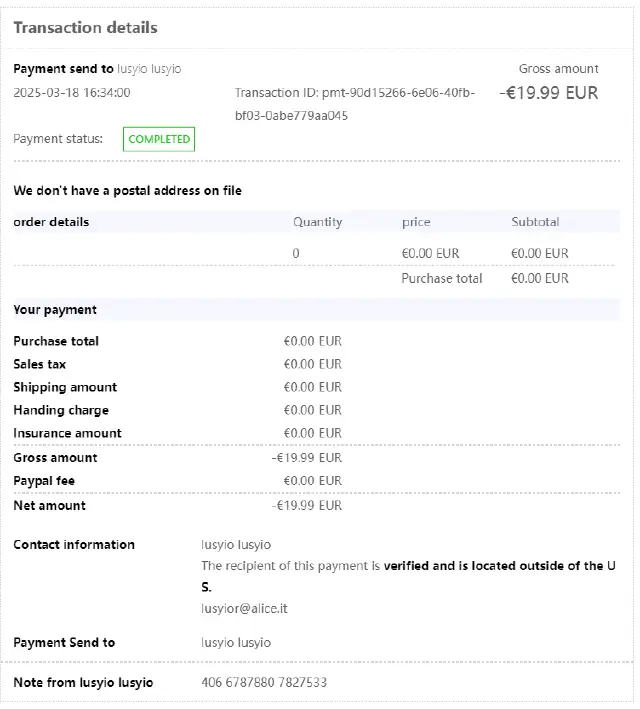Click the 2025-03-18 16:34:00 timestamp

coord(72,93)
